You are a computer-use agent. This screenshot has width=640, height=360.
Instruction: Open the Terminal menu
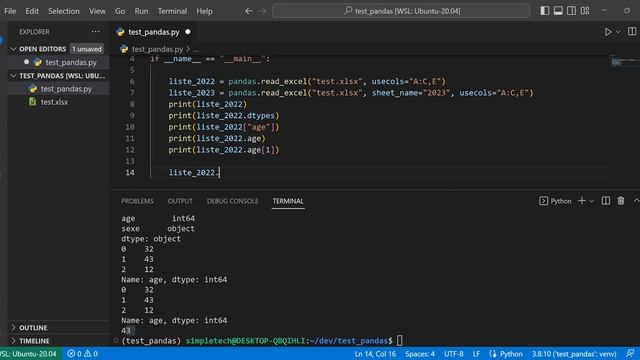pos(172,11)
